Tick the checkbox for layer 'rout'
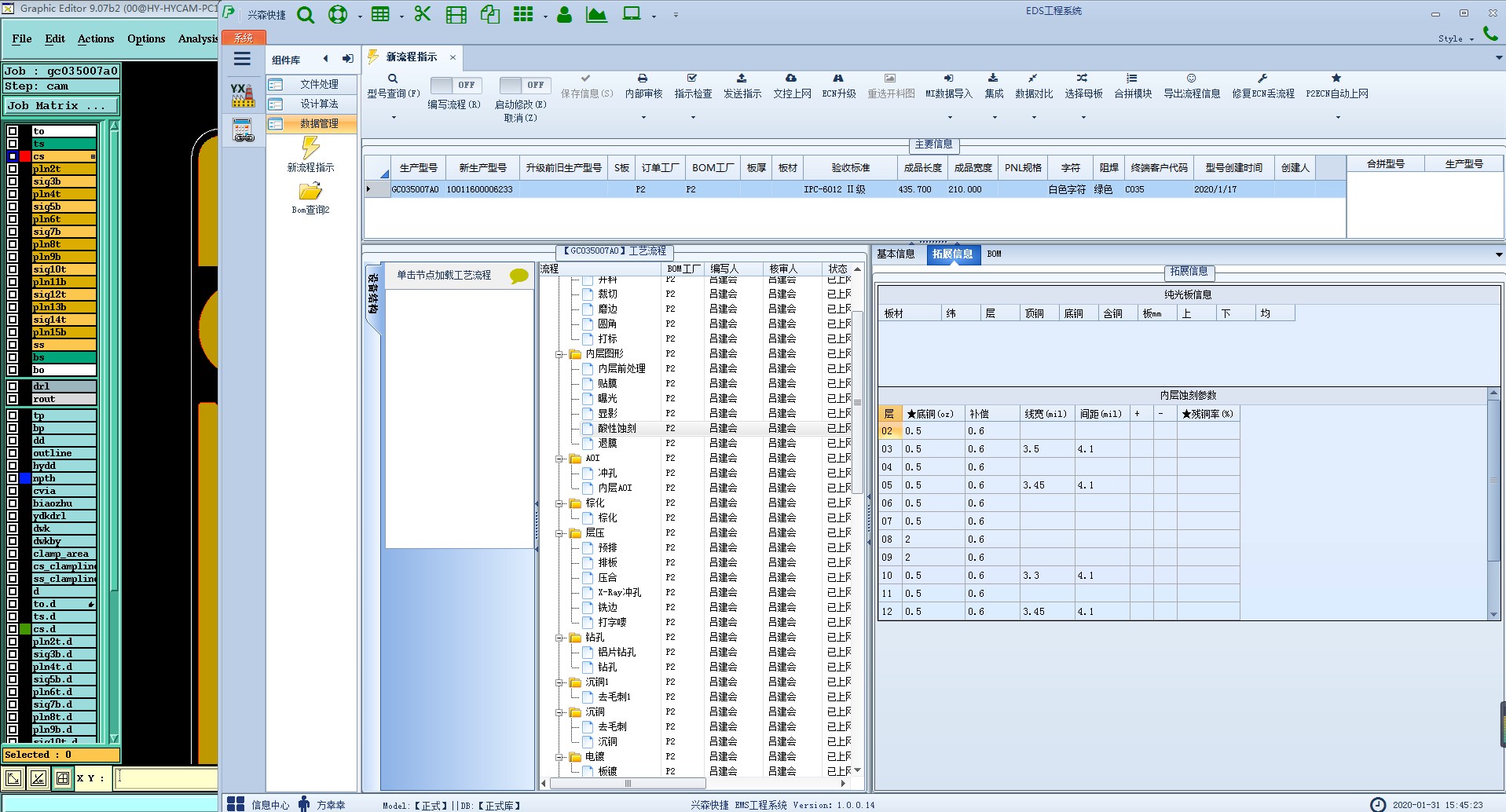1506x812 pixels. pyautogui.click(x=13, y=399)
